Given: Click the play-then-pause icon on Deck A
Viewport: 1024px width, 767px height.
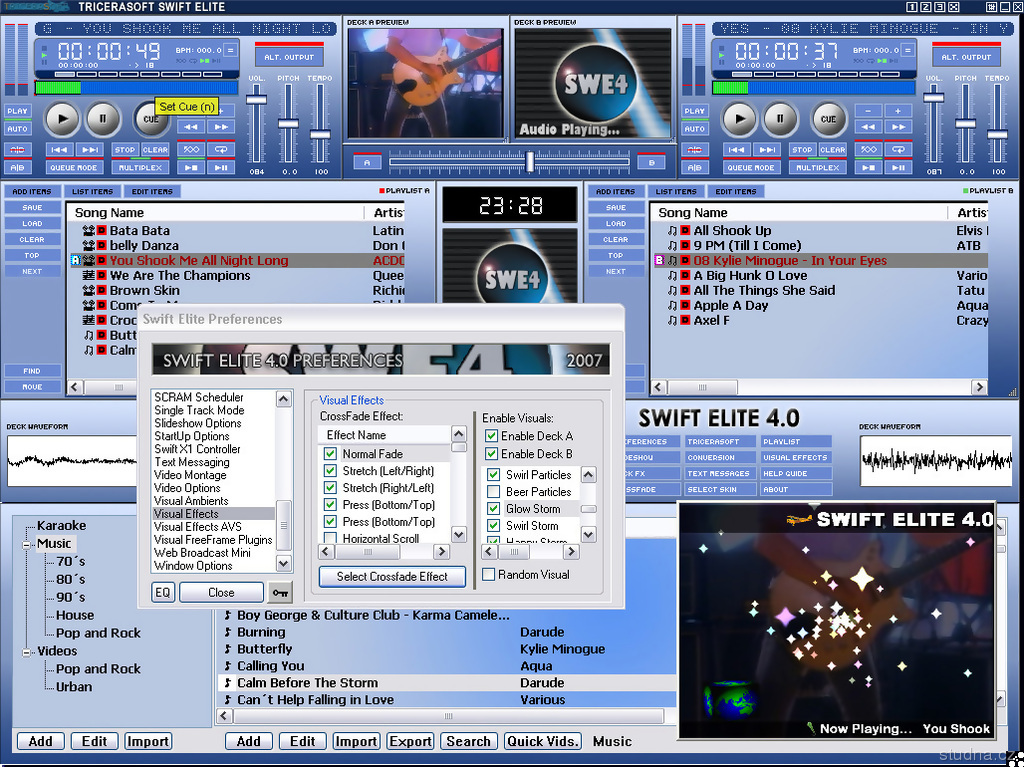Looking at the screenshot, I should [221, 168].
